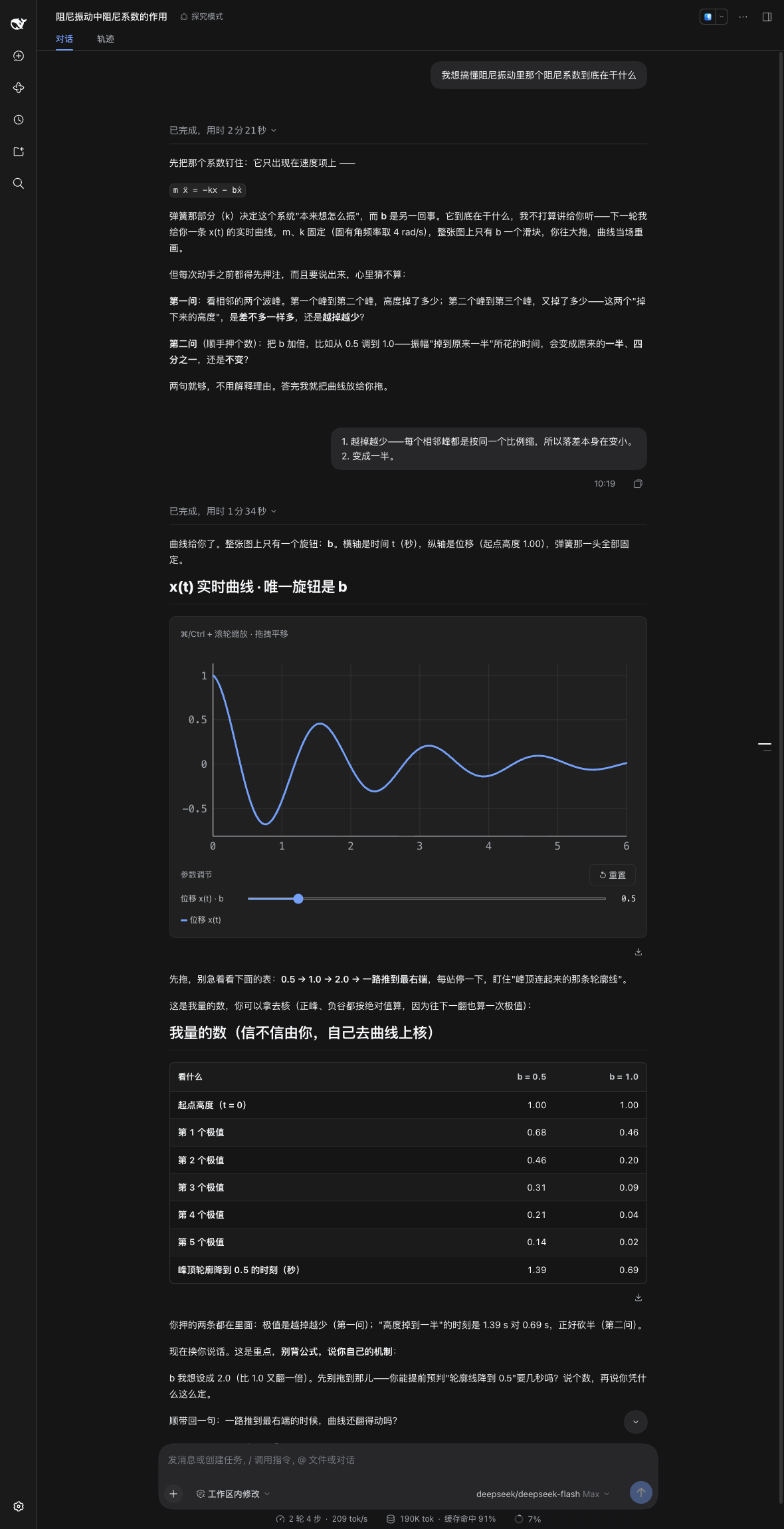Click the 探究模式 mode indicator

click(202, 17)
